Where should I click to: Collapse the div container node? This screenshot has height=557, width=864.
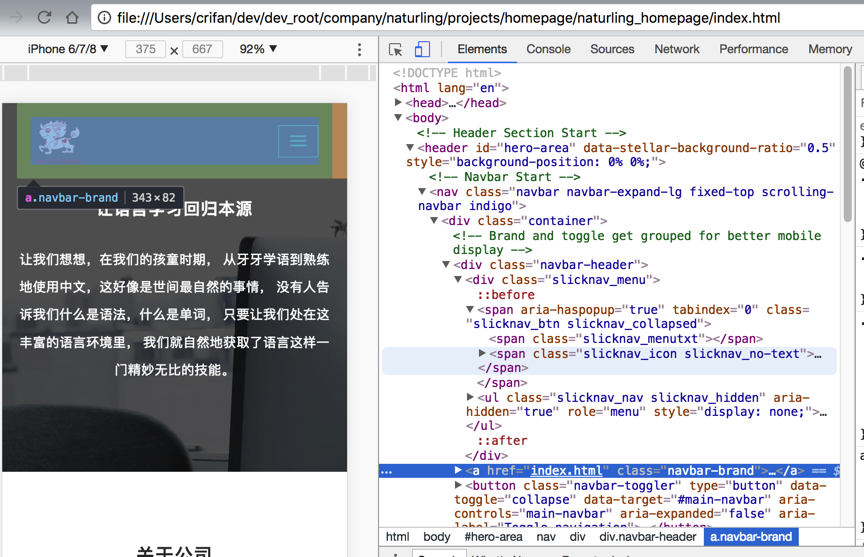coord(434,220)
